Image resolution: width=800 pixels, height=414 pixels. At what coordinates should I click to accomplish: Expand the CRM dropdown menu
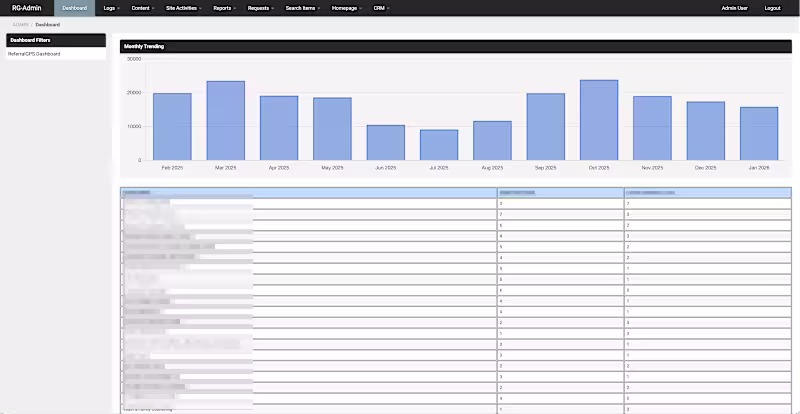pyautogui.click(x=381, y=8)
